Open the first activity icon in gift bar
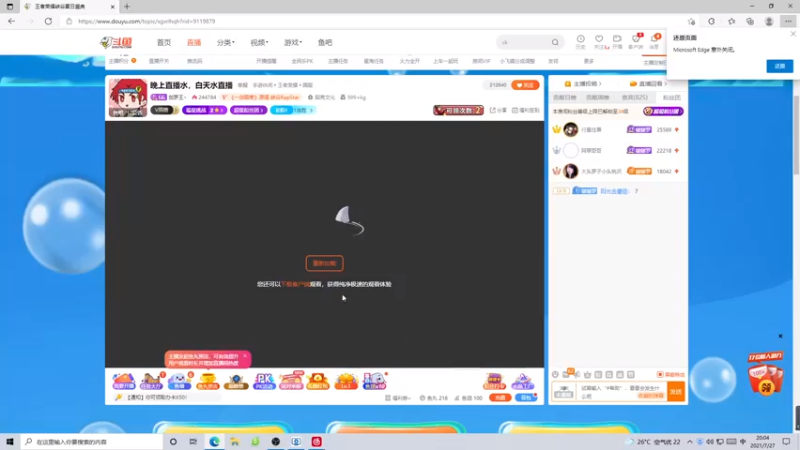The height and width of the screenshot is (450, 800). [123, 381]
